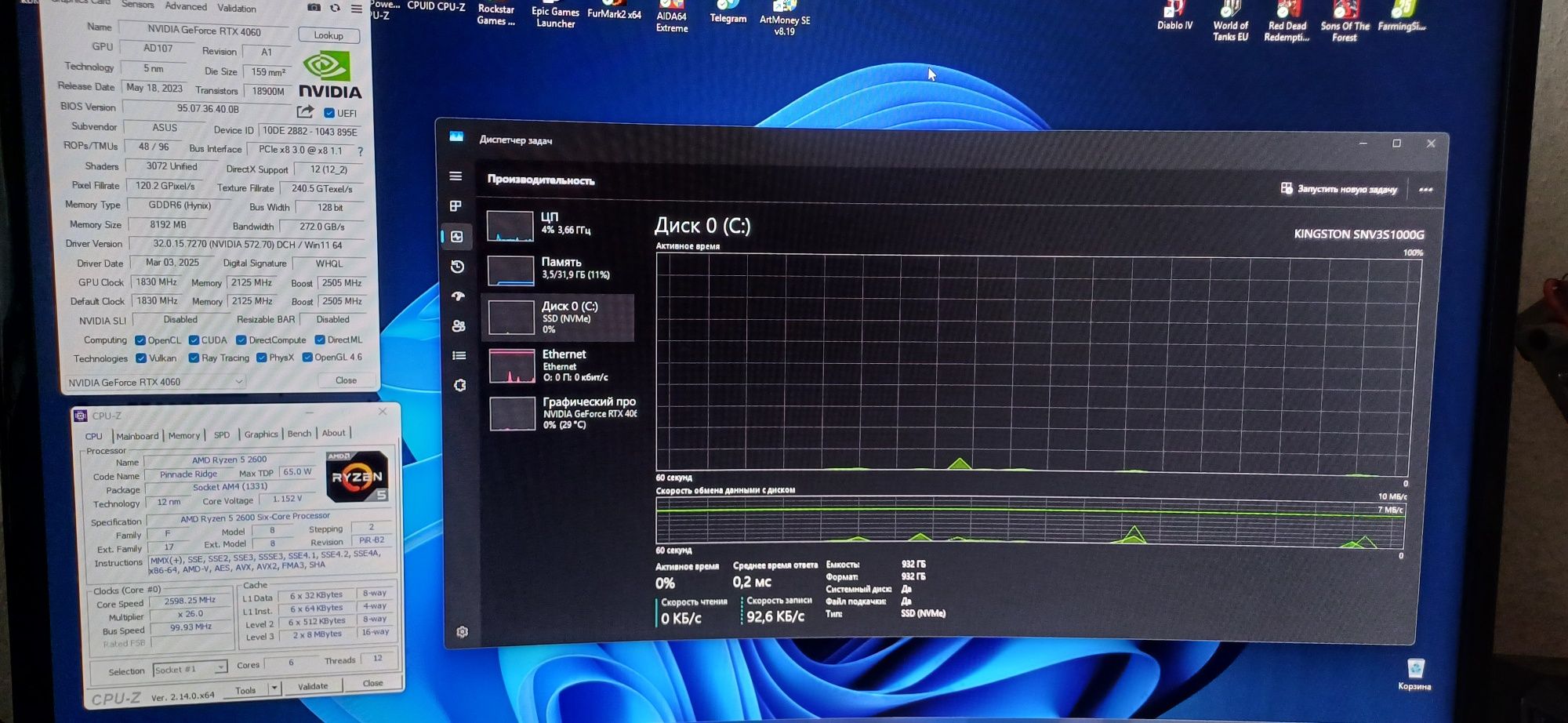Screen dimensions: 1568x723
Task: Open the ArtMoney SE desktop icon
Action: click(x=785, y=19)
